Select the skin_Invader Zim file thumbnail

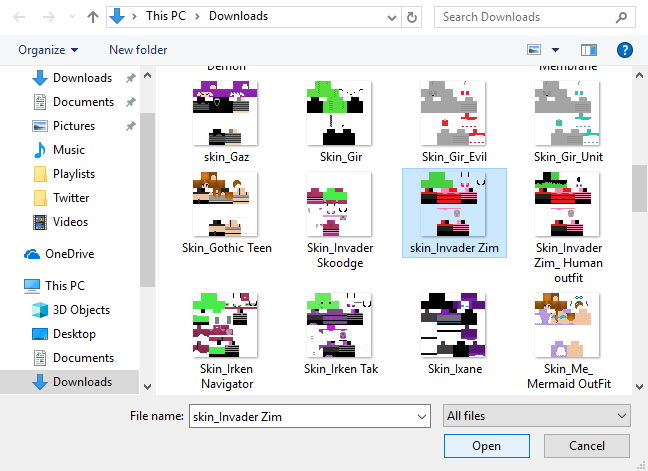(x=453, y=204)
